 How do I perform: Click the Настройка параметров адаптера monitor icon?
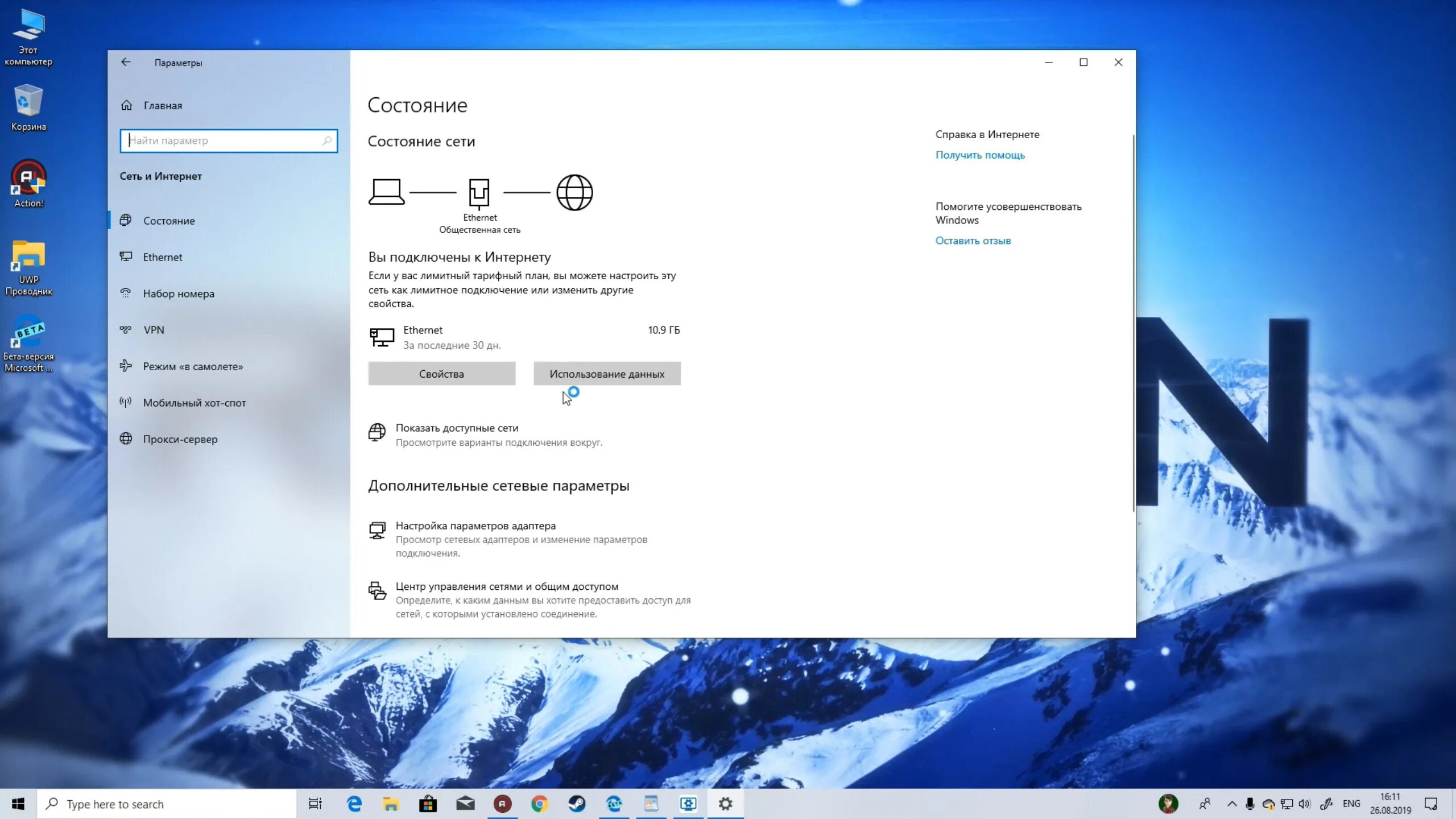click(x=378, y=530)
